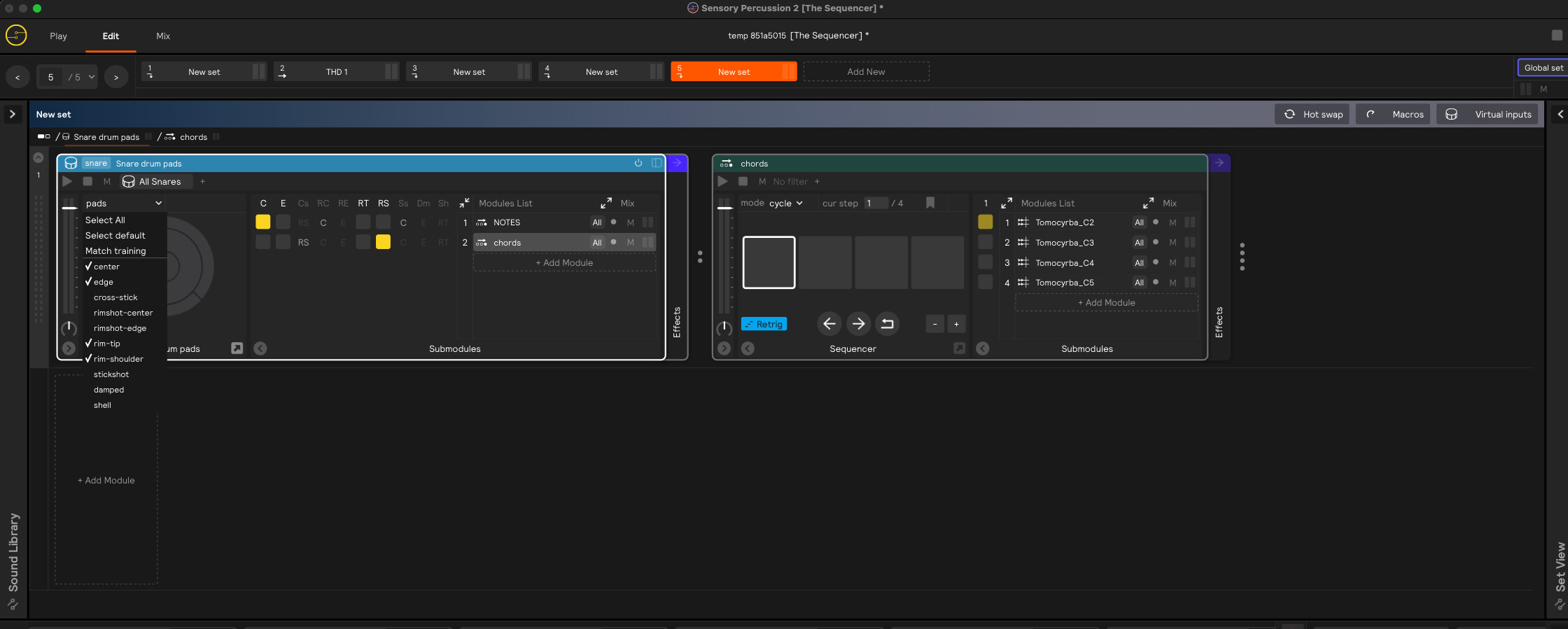Image resolution: width=1568 pixels, height=629 pixels.
Task: Click the Sensory Percussion logo icon
Action: pyautogui.click(x=16, y=35)
